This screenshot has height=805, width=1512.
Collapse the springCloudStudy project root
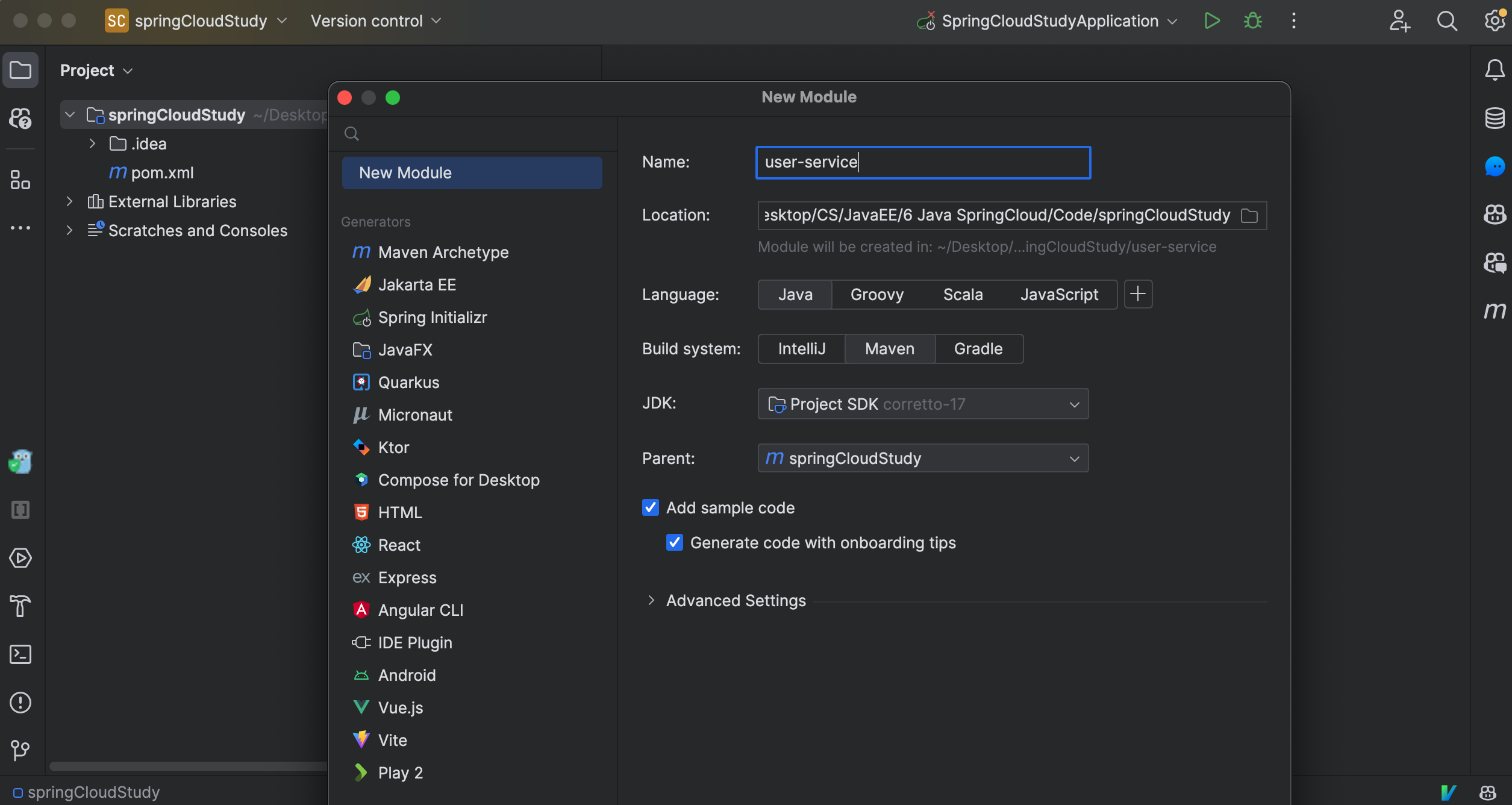(70, 114)
